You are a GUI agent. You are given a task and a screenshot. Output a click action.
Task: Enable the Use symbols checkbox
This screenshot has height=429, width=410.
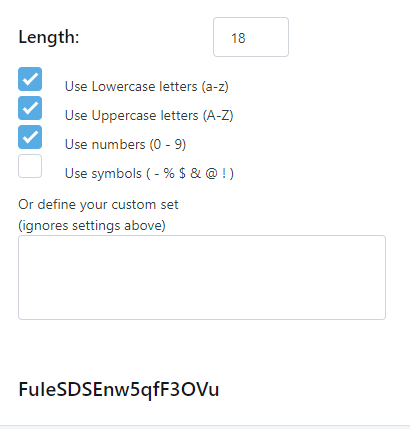tap(30, 166)
